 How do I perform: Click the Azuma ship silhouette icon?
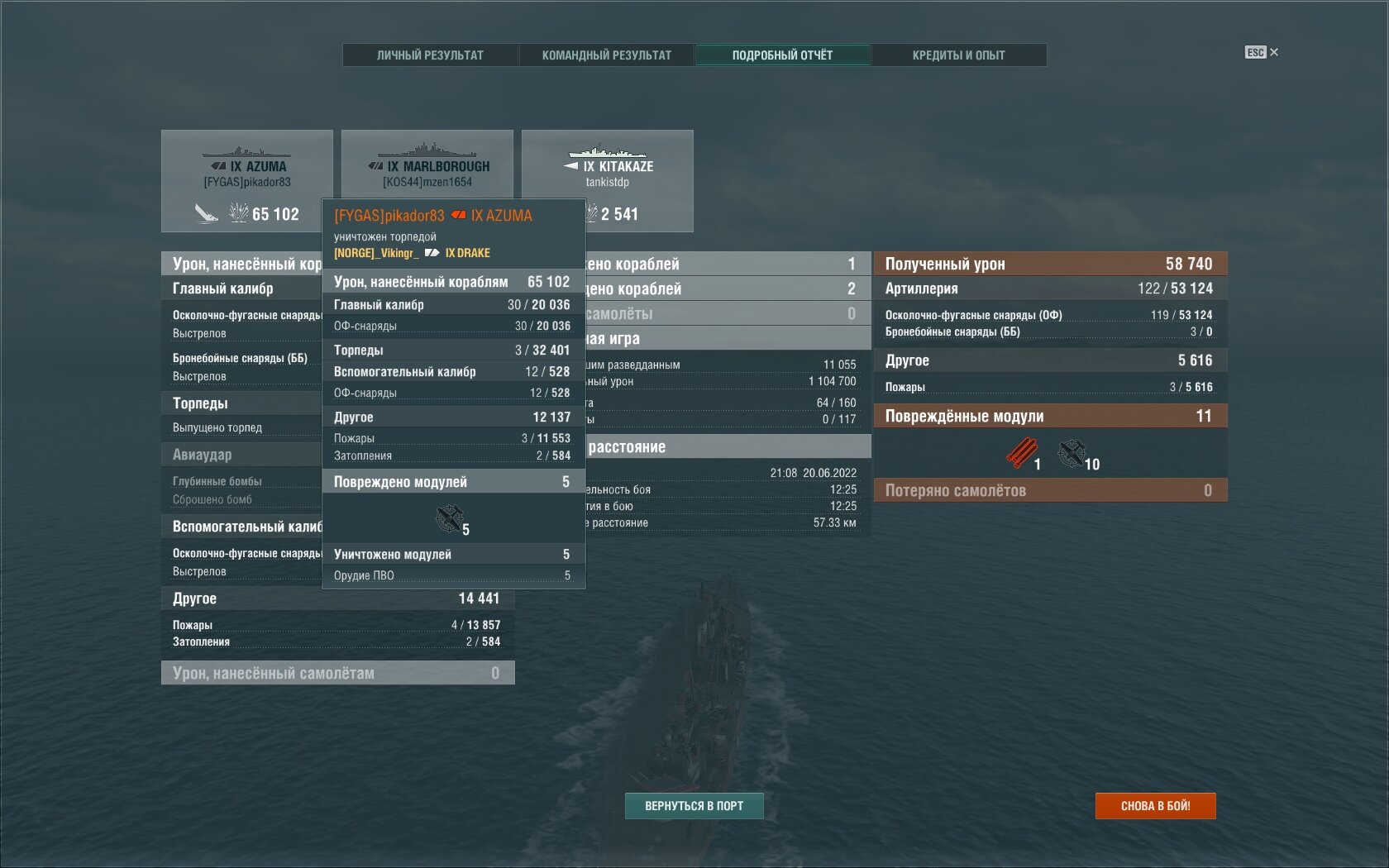click(246, 152)
